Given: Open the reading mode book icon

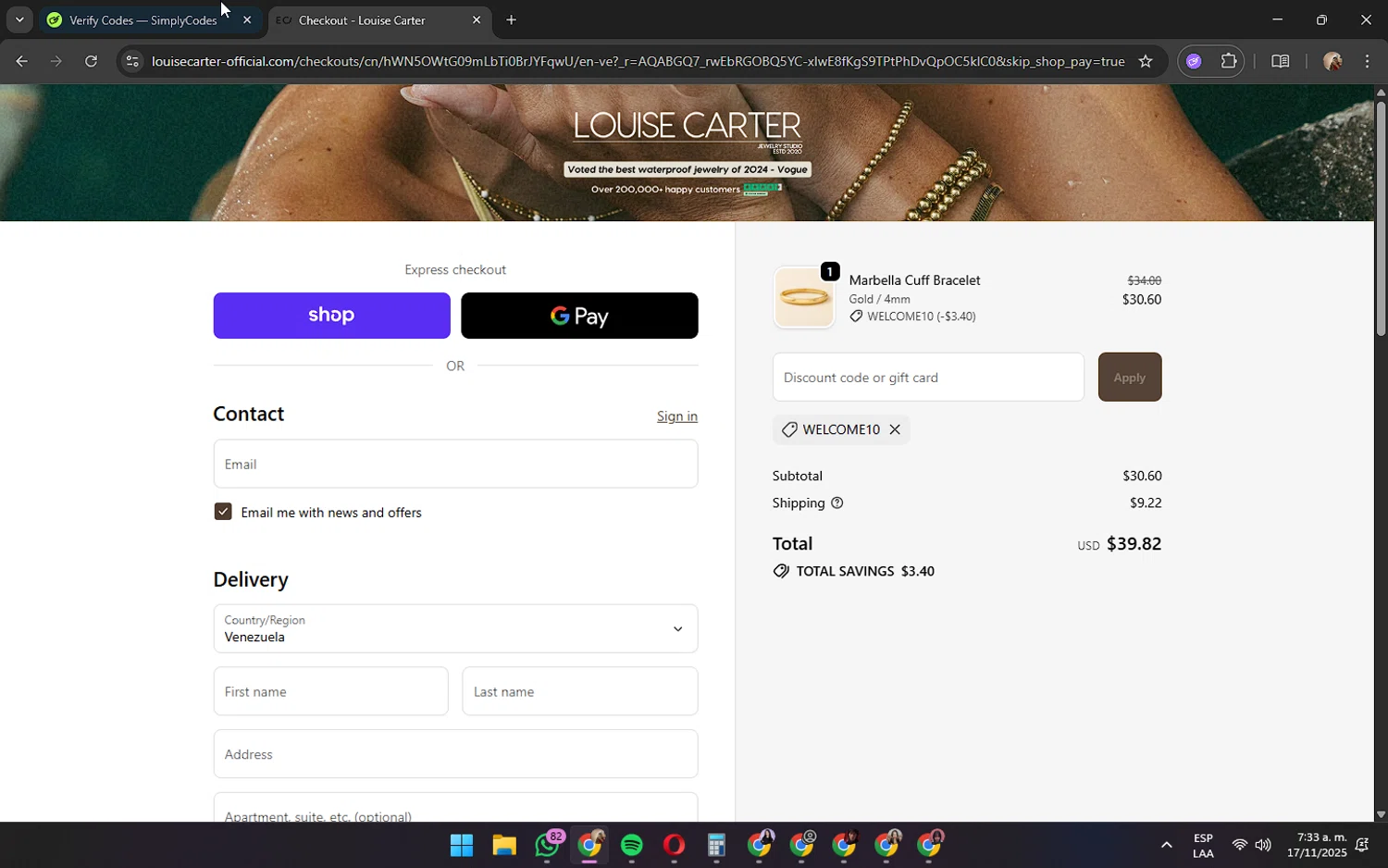Looking at the screenshot, I should click(1280, 61).
